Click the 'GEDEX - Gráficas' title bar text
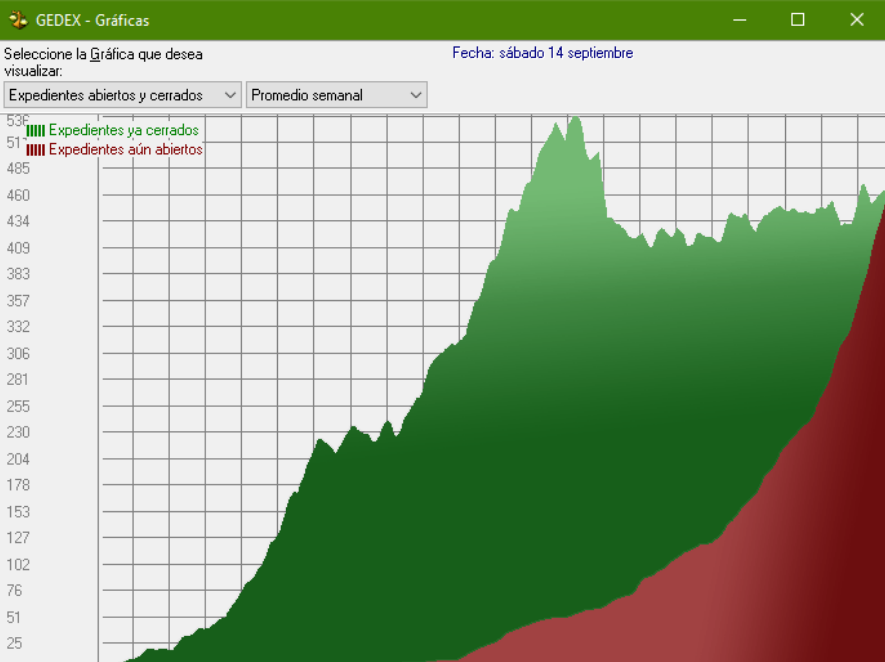 [92, 20]
